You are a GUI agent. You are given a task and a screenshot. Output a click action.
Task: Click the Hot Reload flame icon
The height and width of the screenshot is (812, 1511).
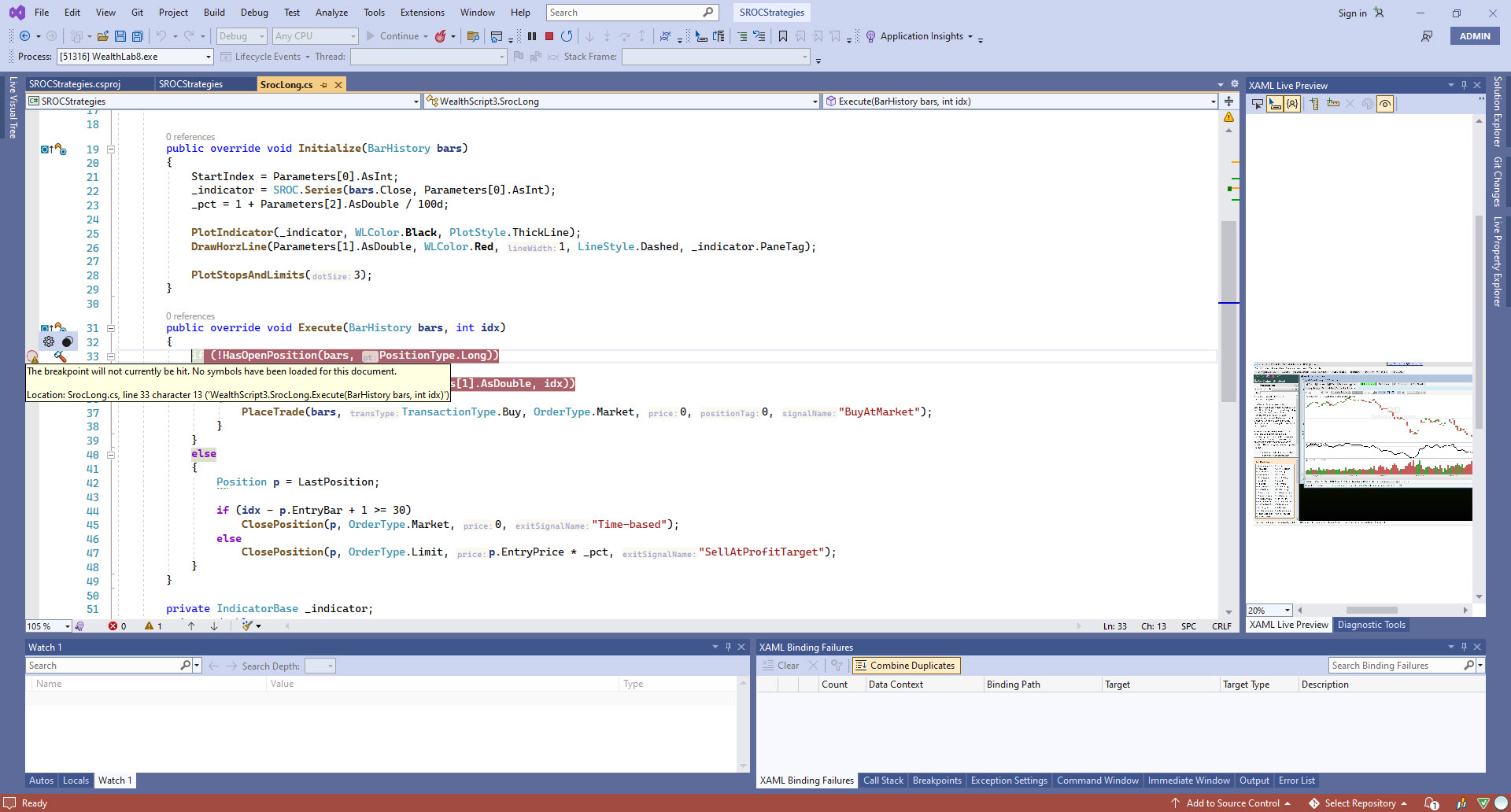(x=441, y=36)
